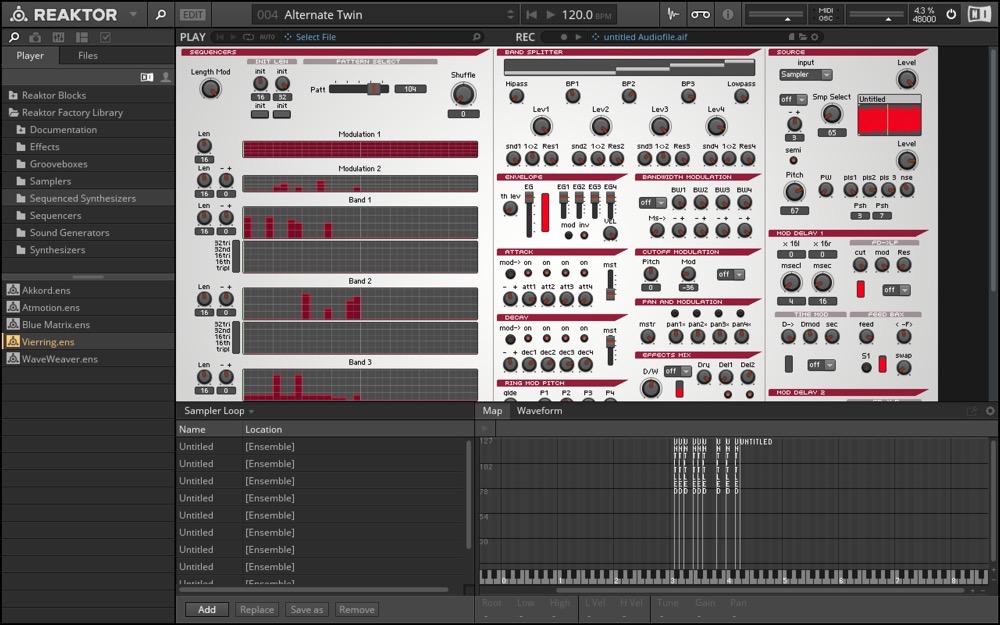The height and width of the screenshot is (625, 1000).
Task: Open the Sound Generators folder
Action: 70,233
